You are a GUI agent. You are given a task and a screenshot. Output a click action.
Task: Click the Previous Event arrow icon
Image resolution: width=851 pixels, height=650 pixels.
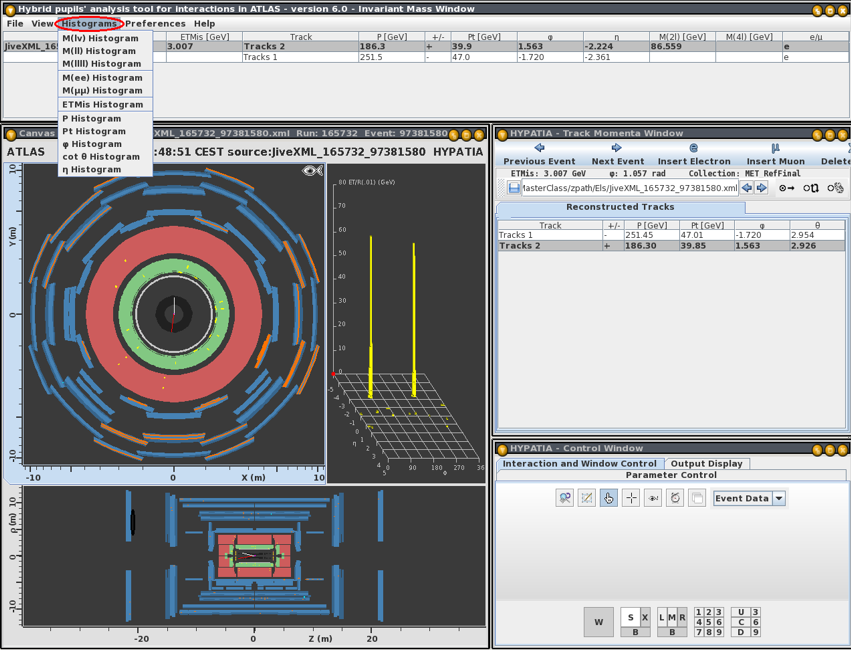[539, 148]
